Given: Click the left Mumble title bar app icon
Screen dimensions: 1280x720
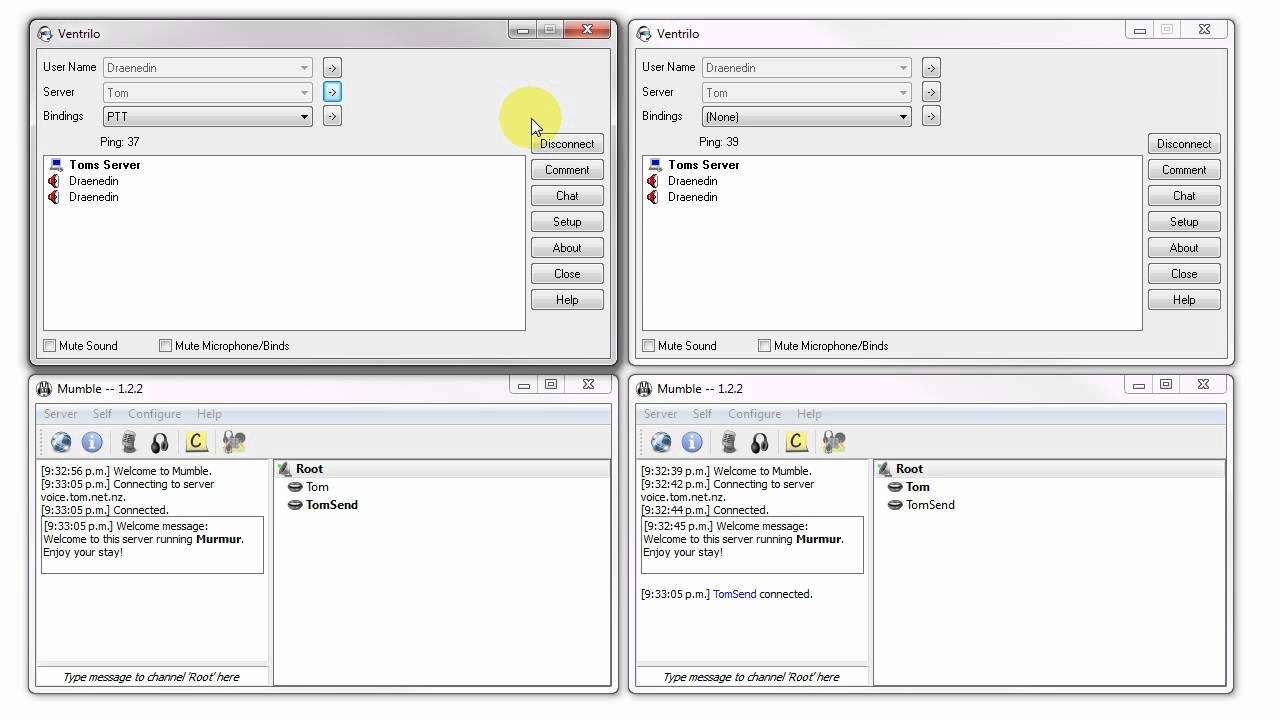Looking at the screenshot, I should coord(44,389).
